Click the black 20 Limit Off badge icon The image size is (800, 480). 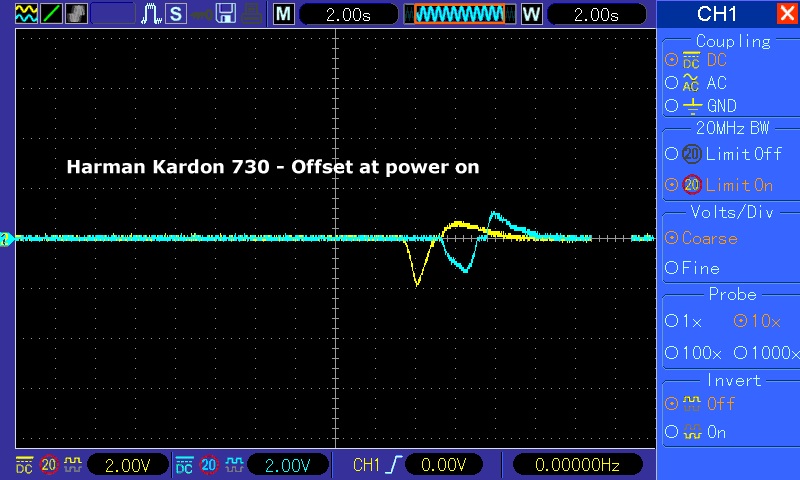(x=692, y=154)
